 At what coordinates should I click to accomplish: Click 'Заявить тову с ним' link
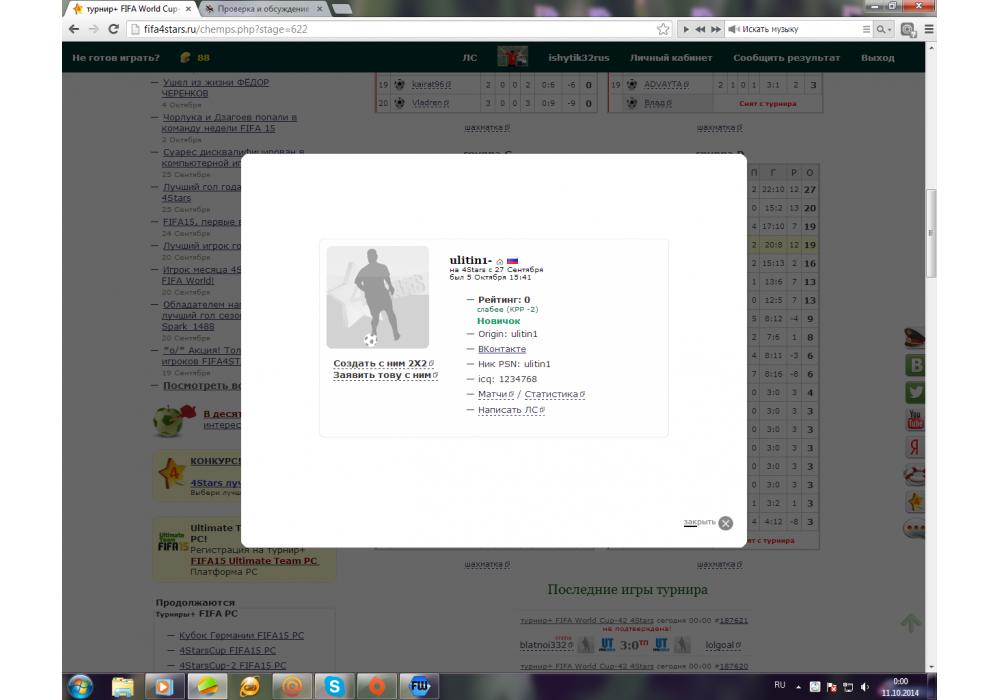click(x=385, y=376)
